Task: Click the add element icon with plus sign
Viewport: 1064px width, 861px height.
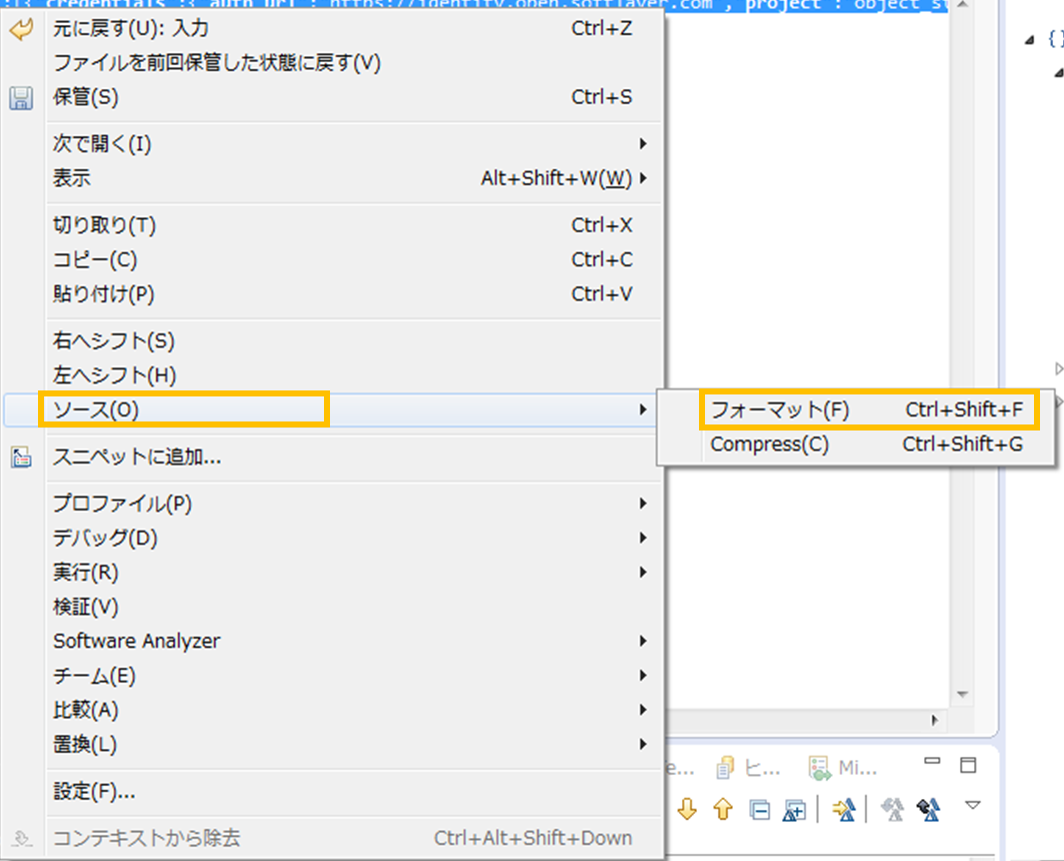Action: coord(793,810)
